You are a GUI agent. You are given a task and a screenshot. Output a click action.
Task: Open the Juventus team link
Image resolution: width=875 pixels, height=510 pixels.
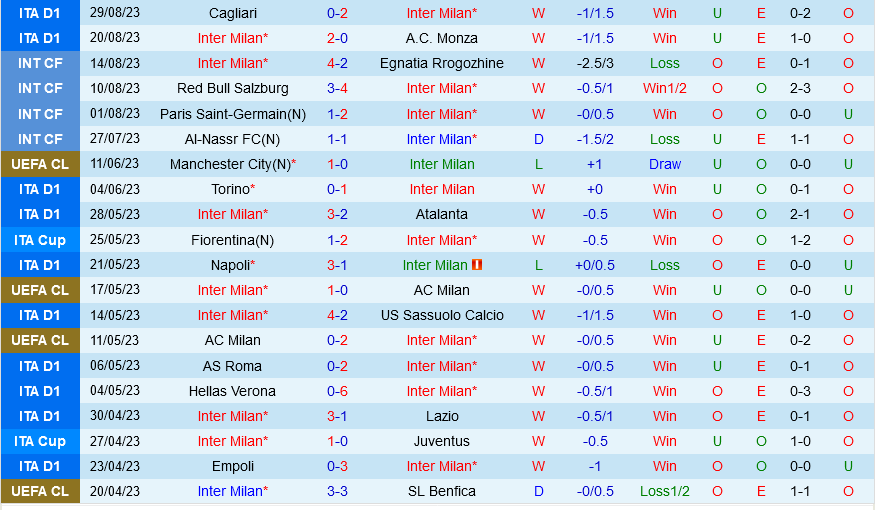(x=441, y=441)
